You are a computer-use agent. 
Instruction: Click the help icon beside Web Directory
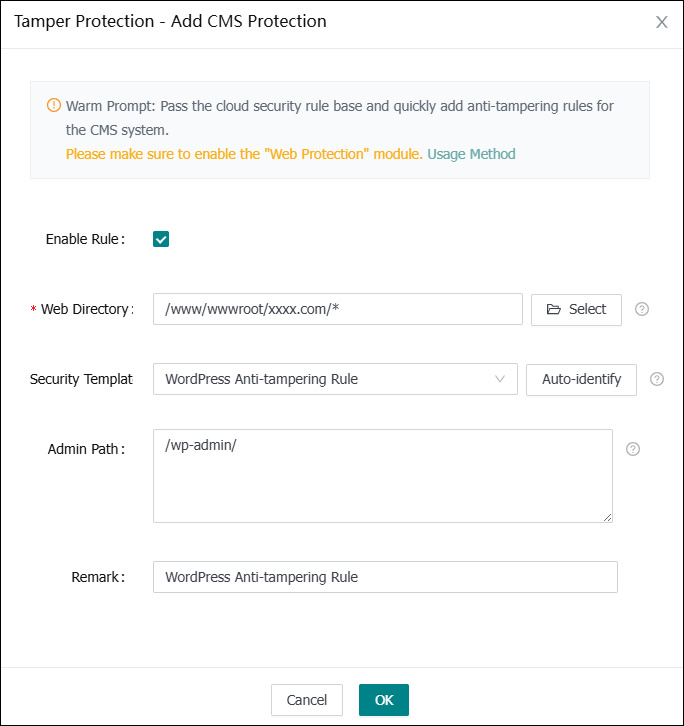pos(642,309)
